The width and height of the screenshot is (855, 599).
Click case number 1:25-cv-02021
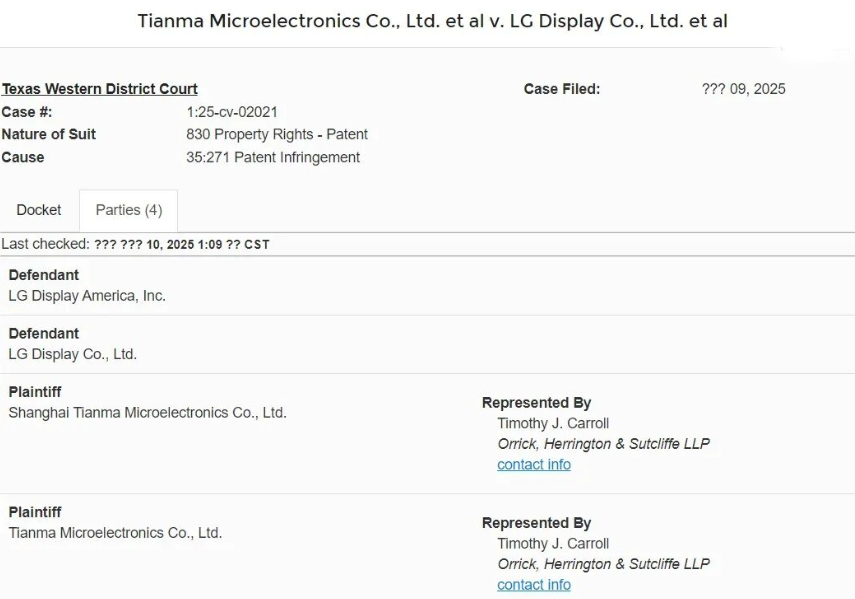point(232,112)
